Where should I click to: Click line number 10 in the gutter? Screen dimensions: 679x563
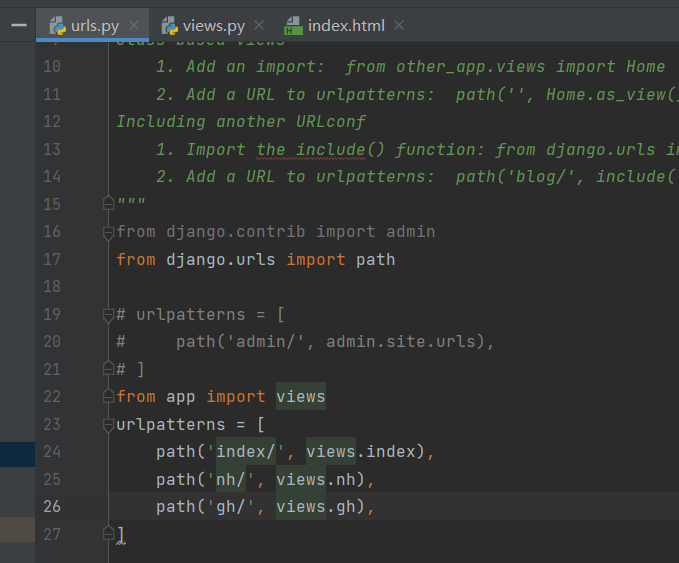(x=52, y=66)
